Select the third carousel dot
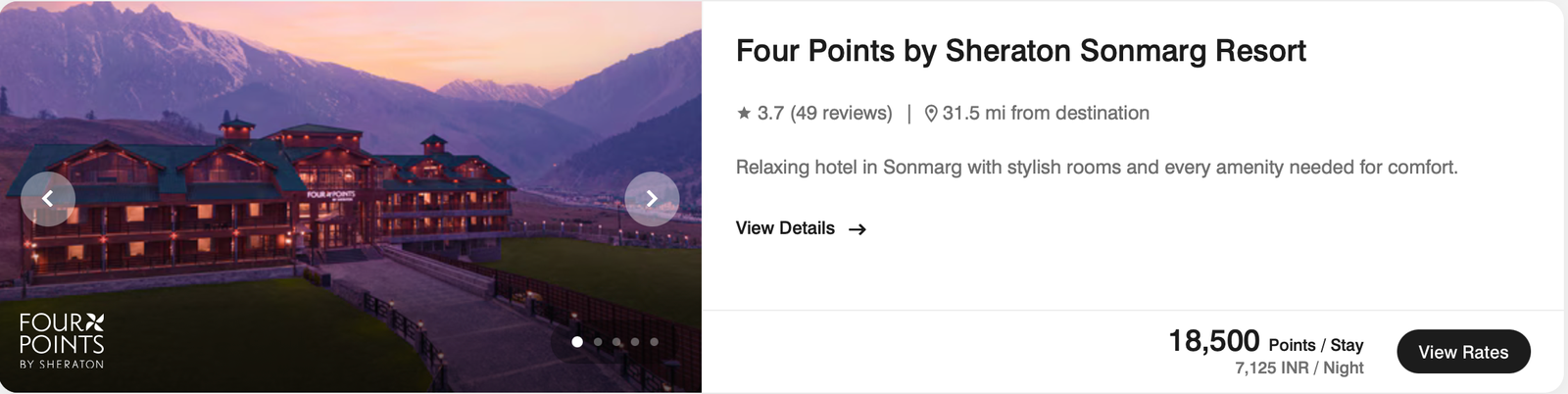Image resolution: width=1568 pixels, height=394 pixels. pos(616,342)
